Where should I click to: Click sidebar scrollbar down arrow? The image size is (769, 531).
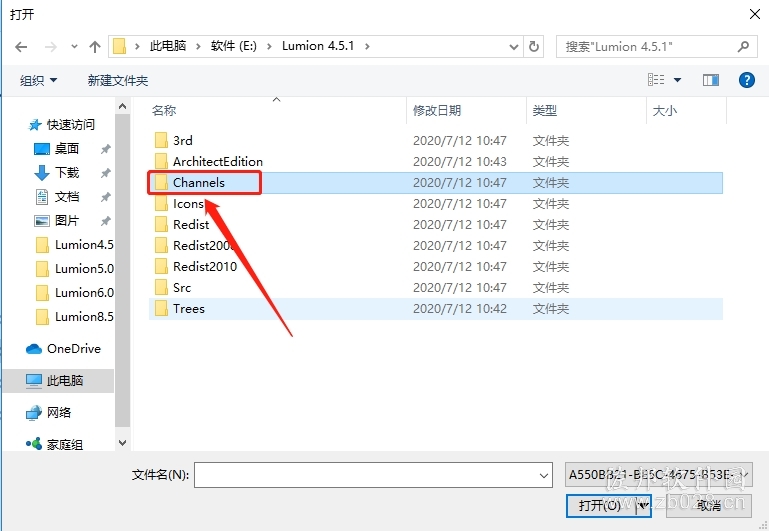click(x=123, y=443)
